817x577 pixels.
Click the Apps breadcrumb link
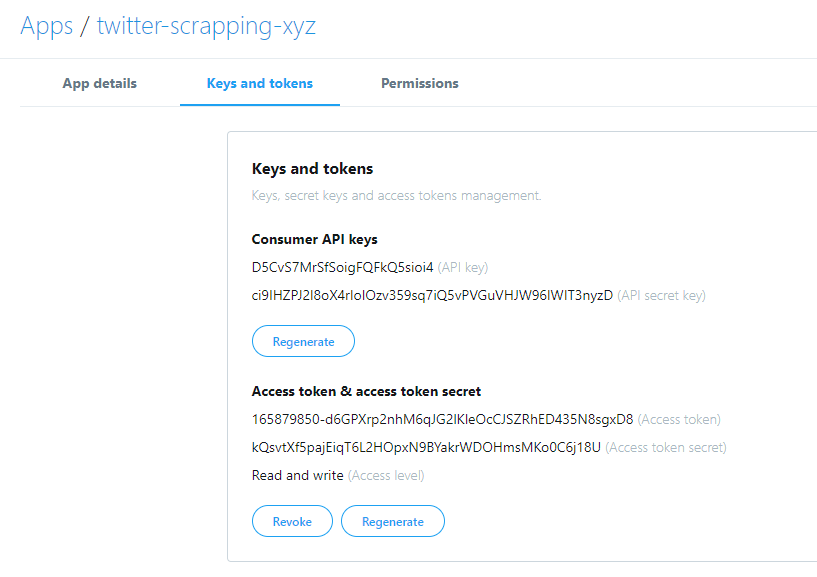[46, 26]
